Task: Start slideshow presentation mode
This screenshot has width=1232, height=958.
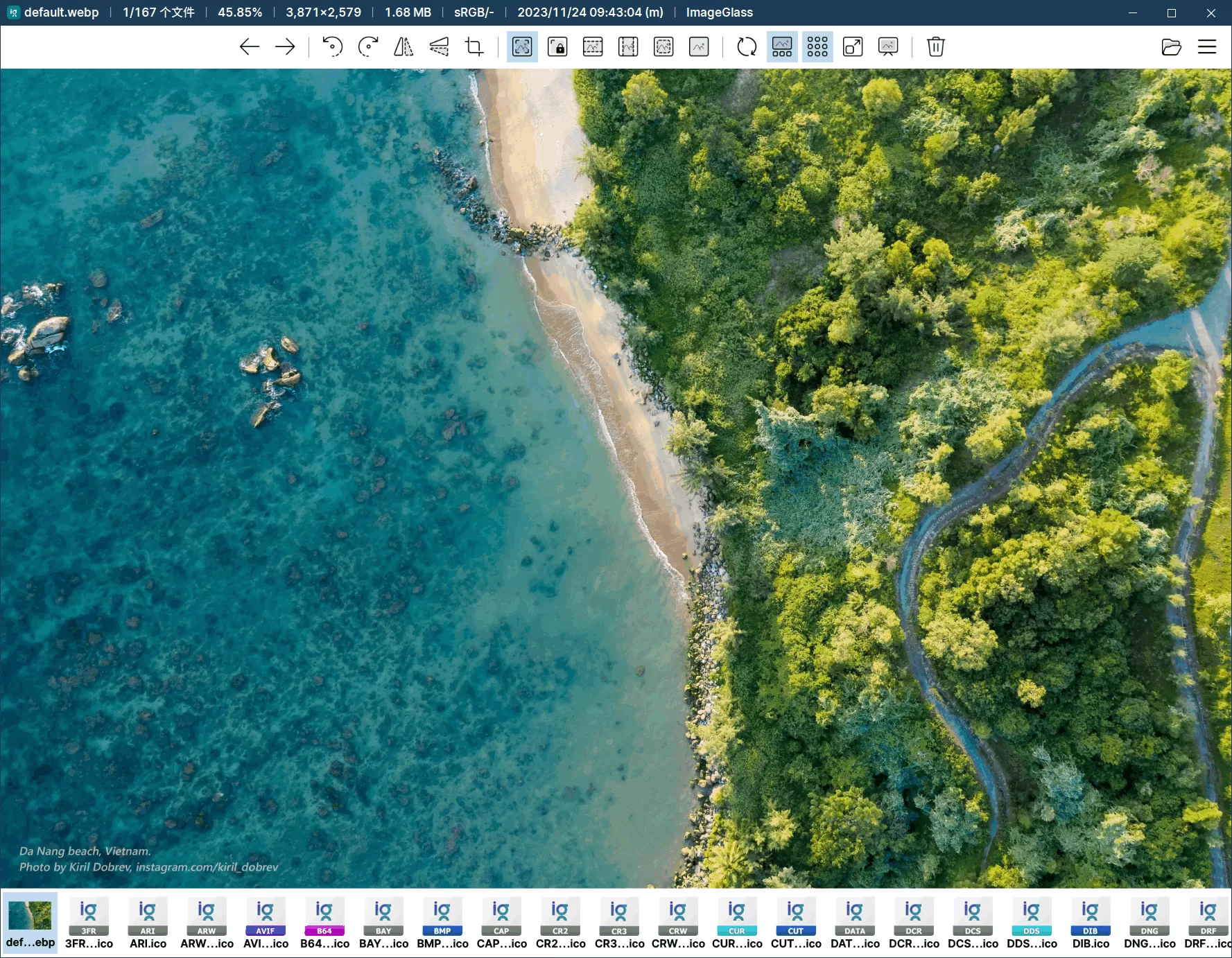Action: click(x=888, y=47)
